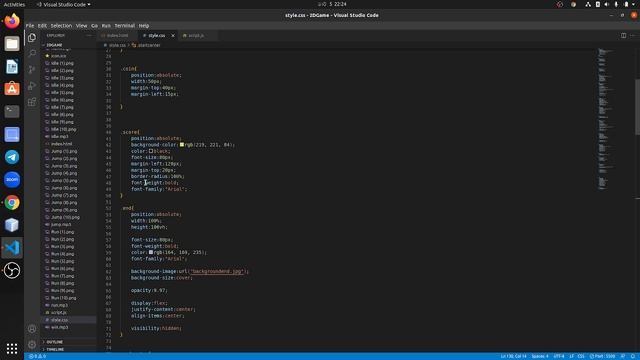
Task: Open LibreOffice Writer from the dock
Action: [x=12, y=67]
